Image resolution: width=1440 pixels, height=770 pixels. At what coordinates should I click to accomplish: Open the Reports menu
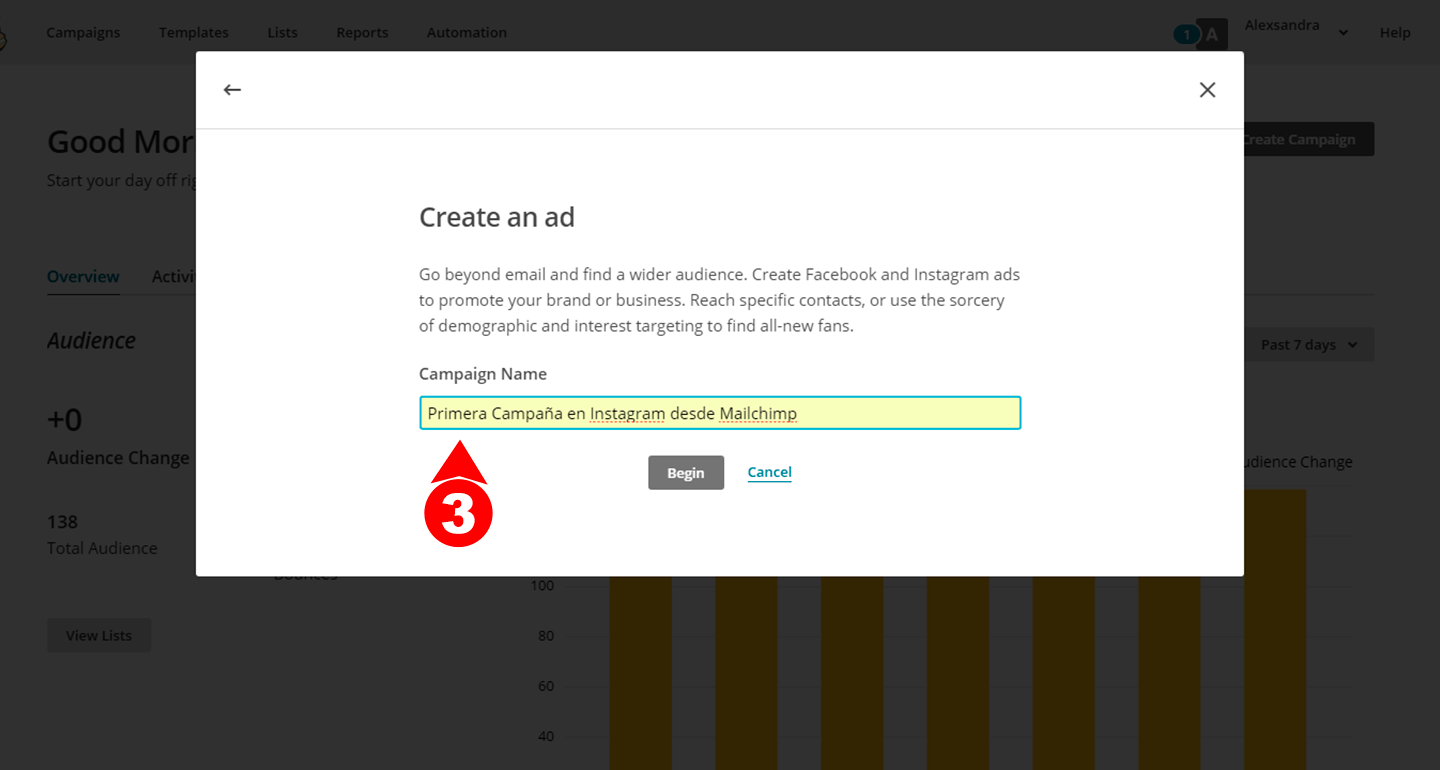tap(362, 33)
